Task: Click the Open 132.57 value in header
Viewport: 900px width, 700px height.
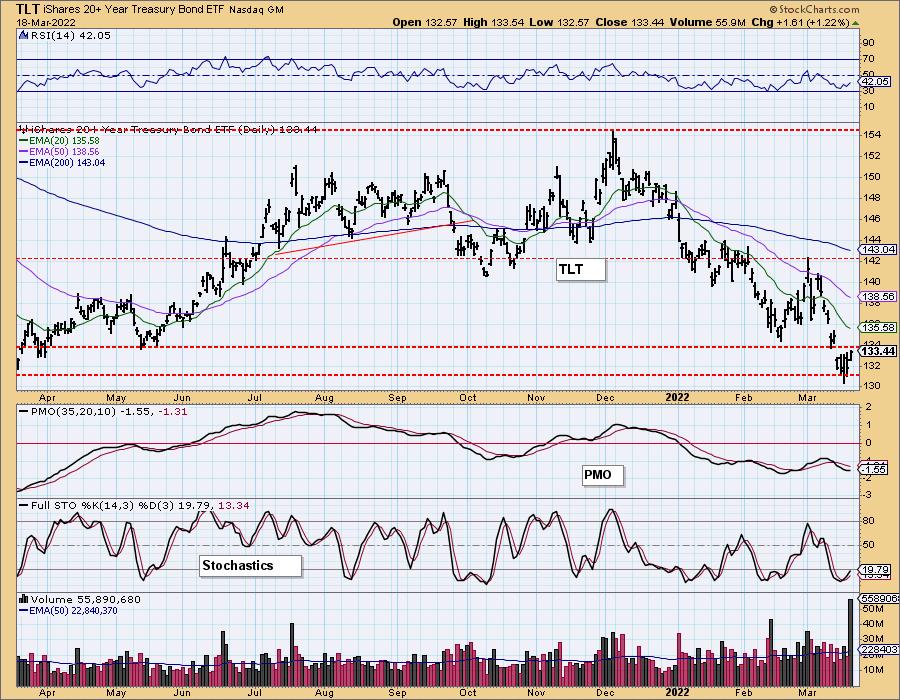Action: click(425, 22)
